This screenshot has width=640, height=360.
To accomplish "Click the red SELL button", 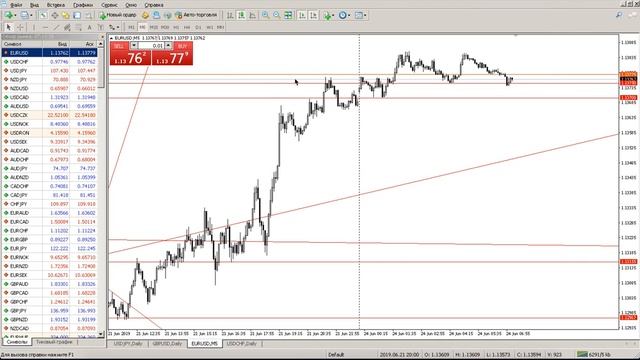I will [x=130, y=54].
